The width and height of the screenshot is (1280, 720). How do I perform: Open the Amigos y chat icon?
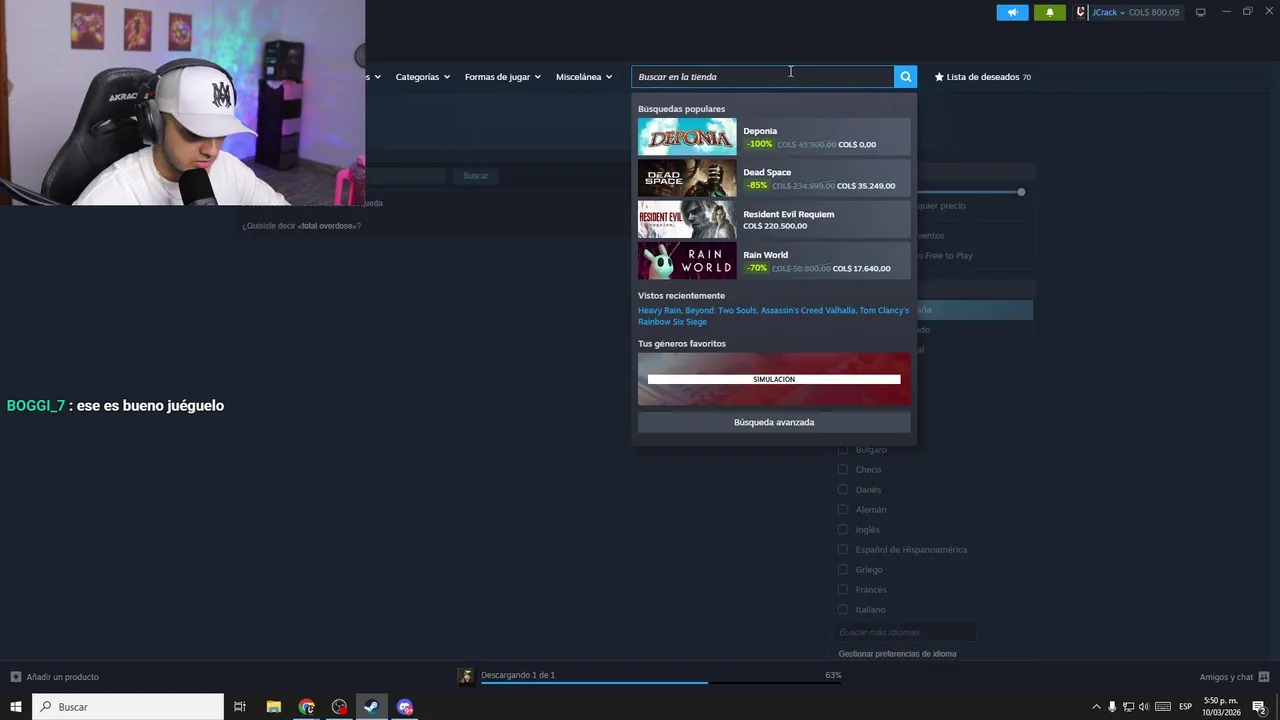[x=1264, y=677]
